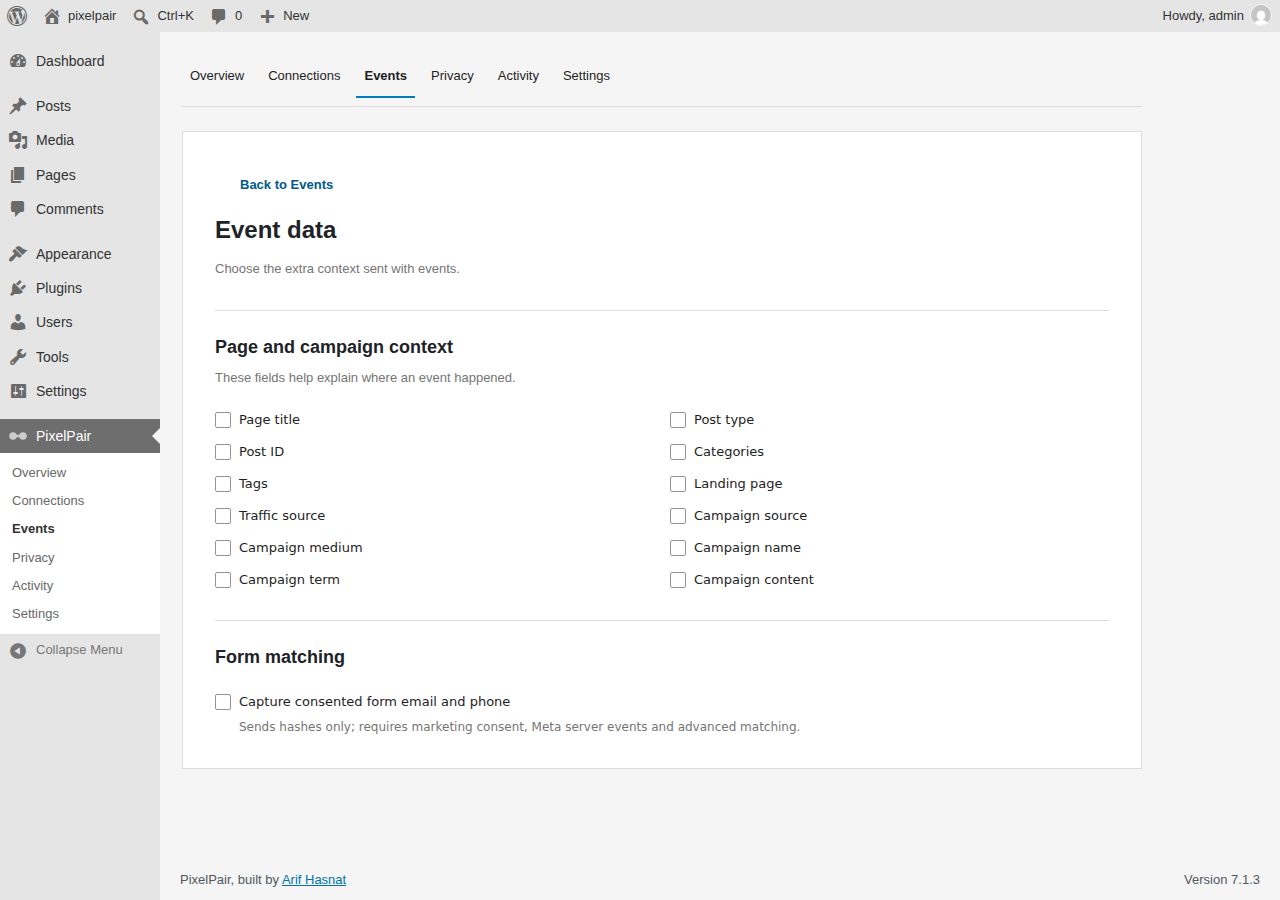Open the Arif Hasnat footer link

314,880
